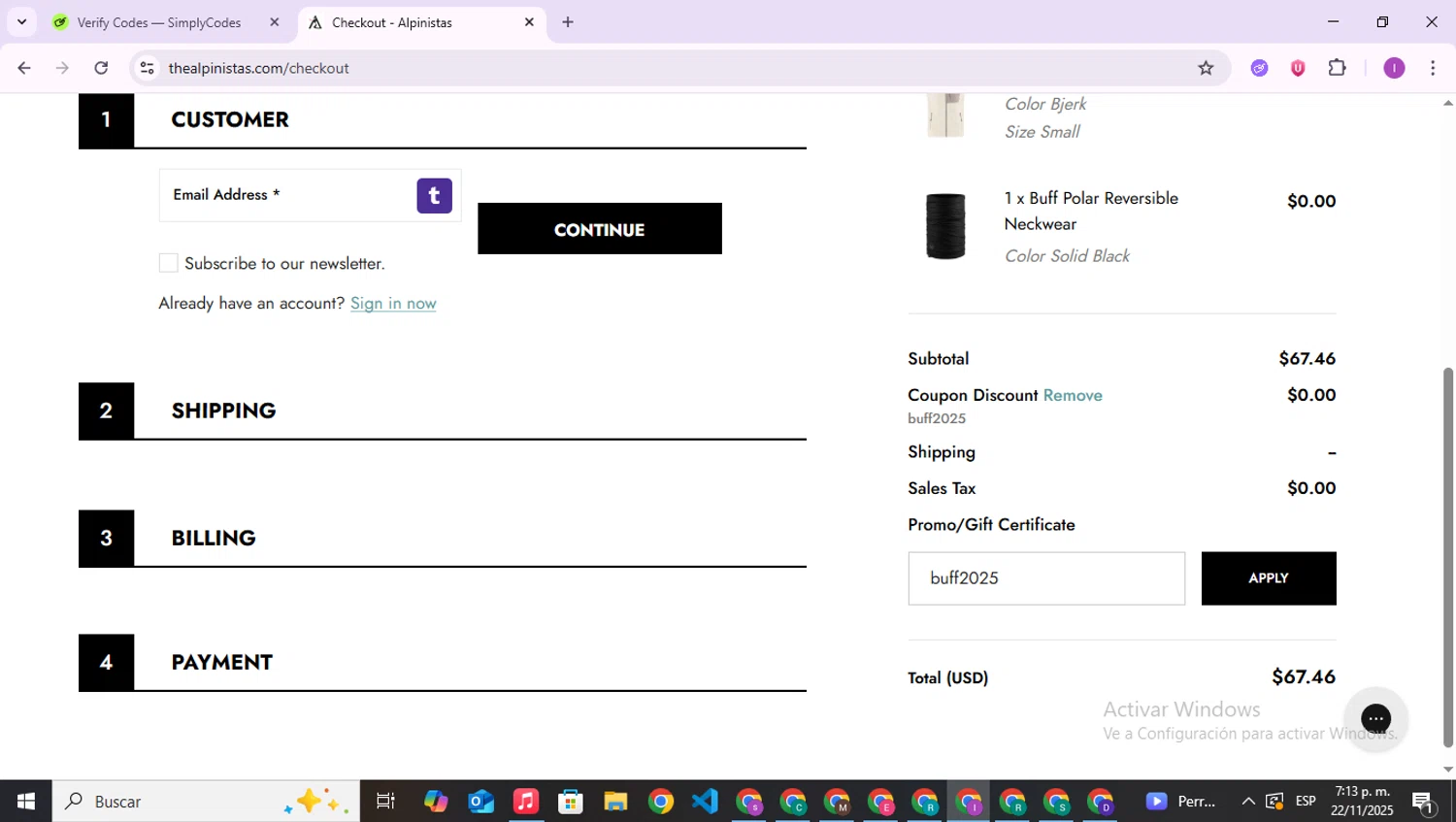Launch Outlook from the taskbar
The image size is (1456, 822).
(x=480, y=802)
